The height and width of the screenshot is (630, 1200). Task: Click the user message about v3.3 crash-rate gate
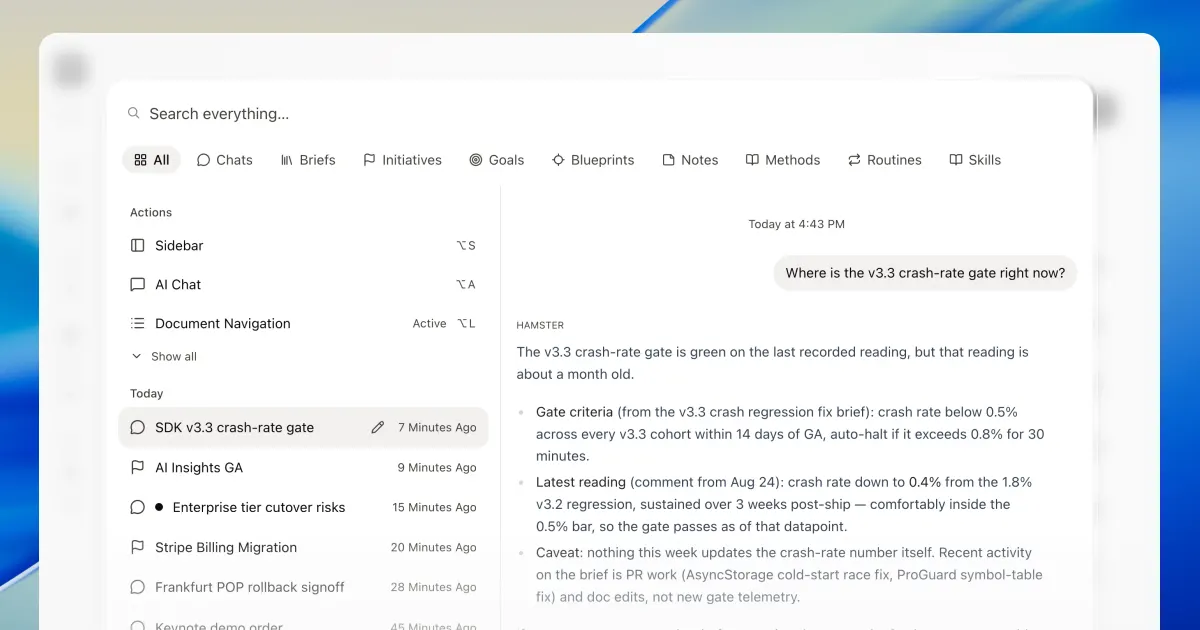point(925,273)
